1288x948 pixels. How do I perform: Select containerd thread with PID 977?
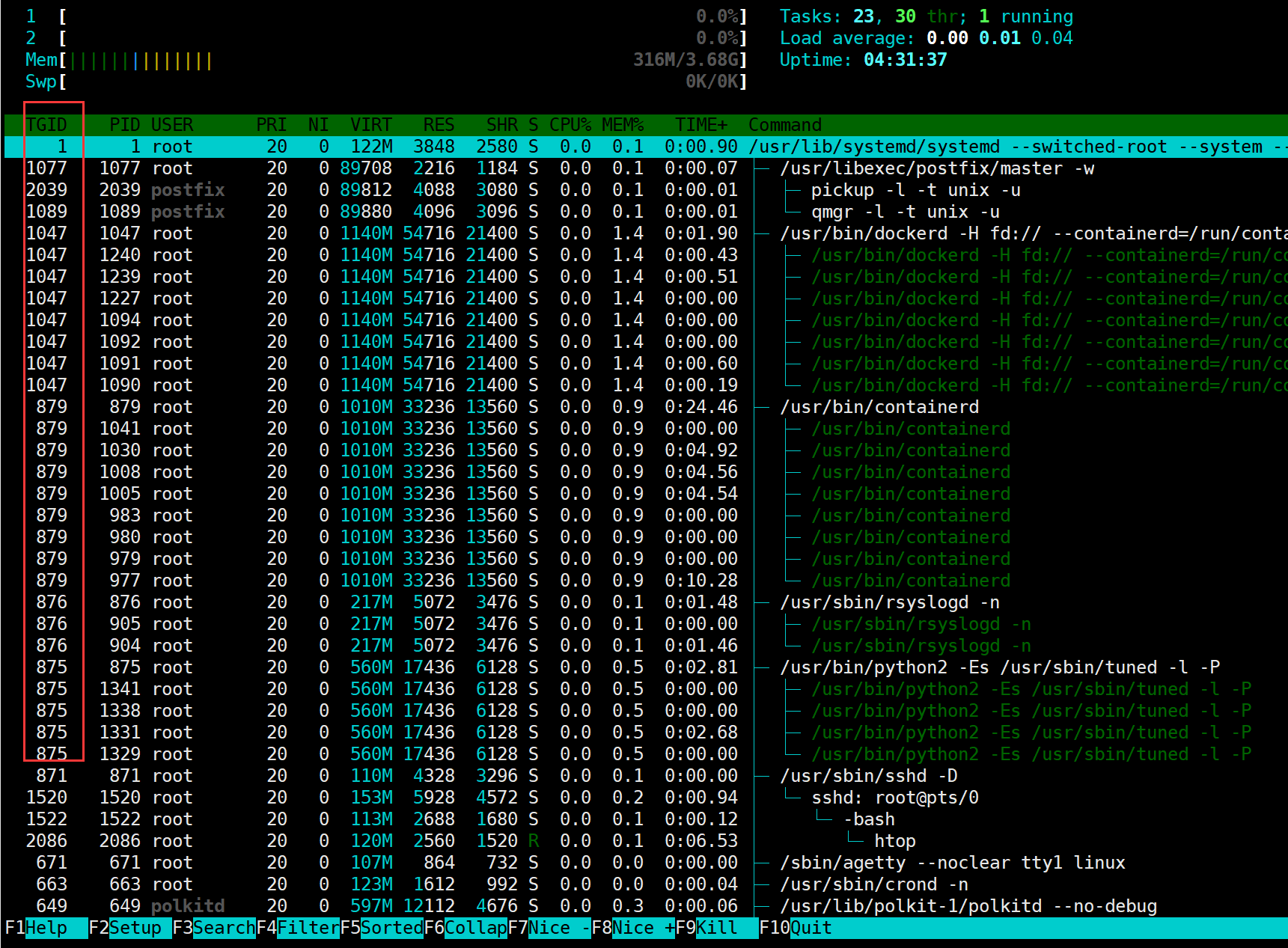[x=646, y=581]
